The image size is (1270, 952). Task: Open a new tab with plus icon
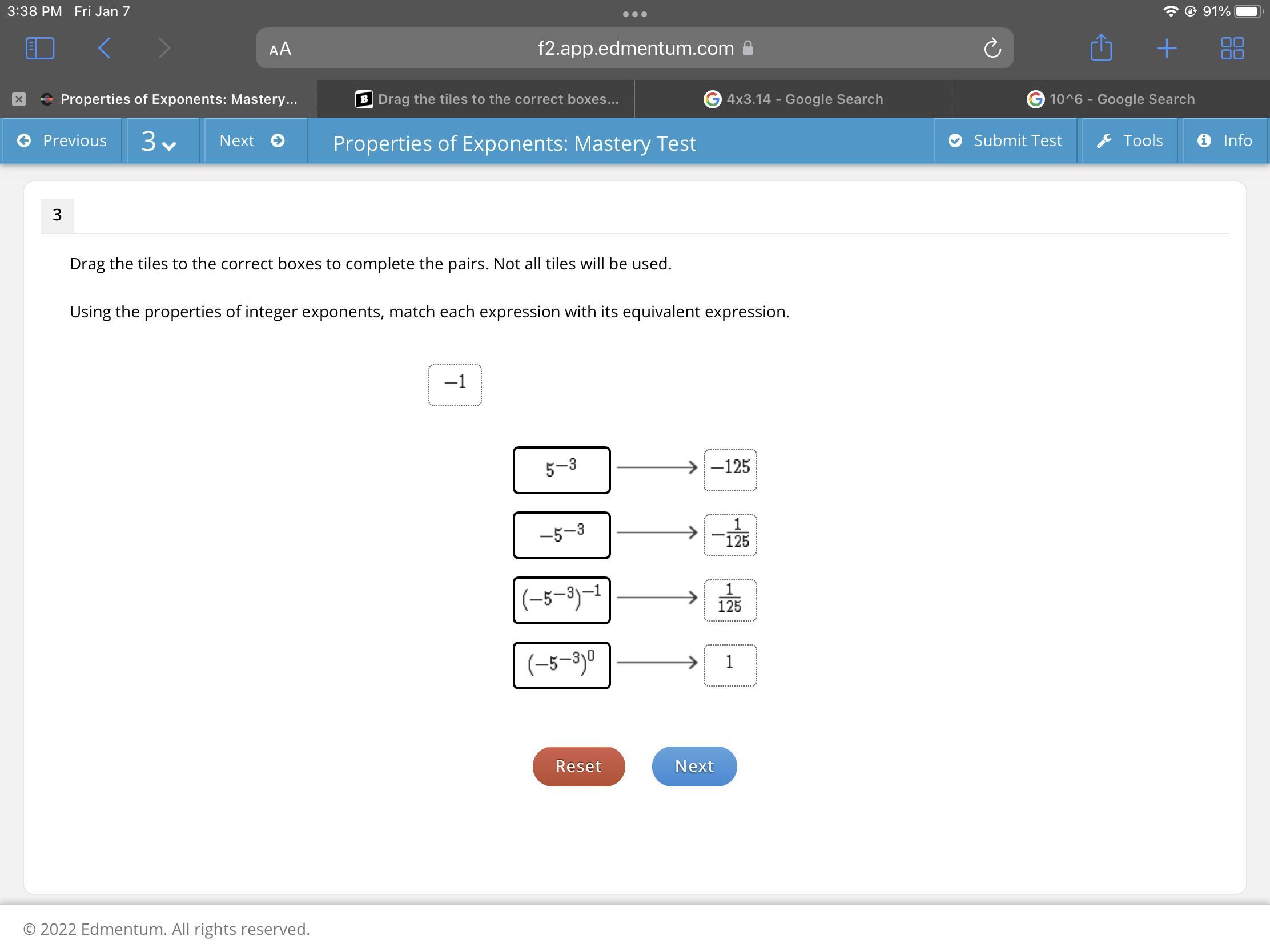(x=1166, y=48)
